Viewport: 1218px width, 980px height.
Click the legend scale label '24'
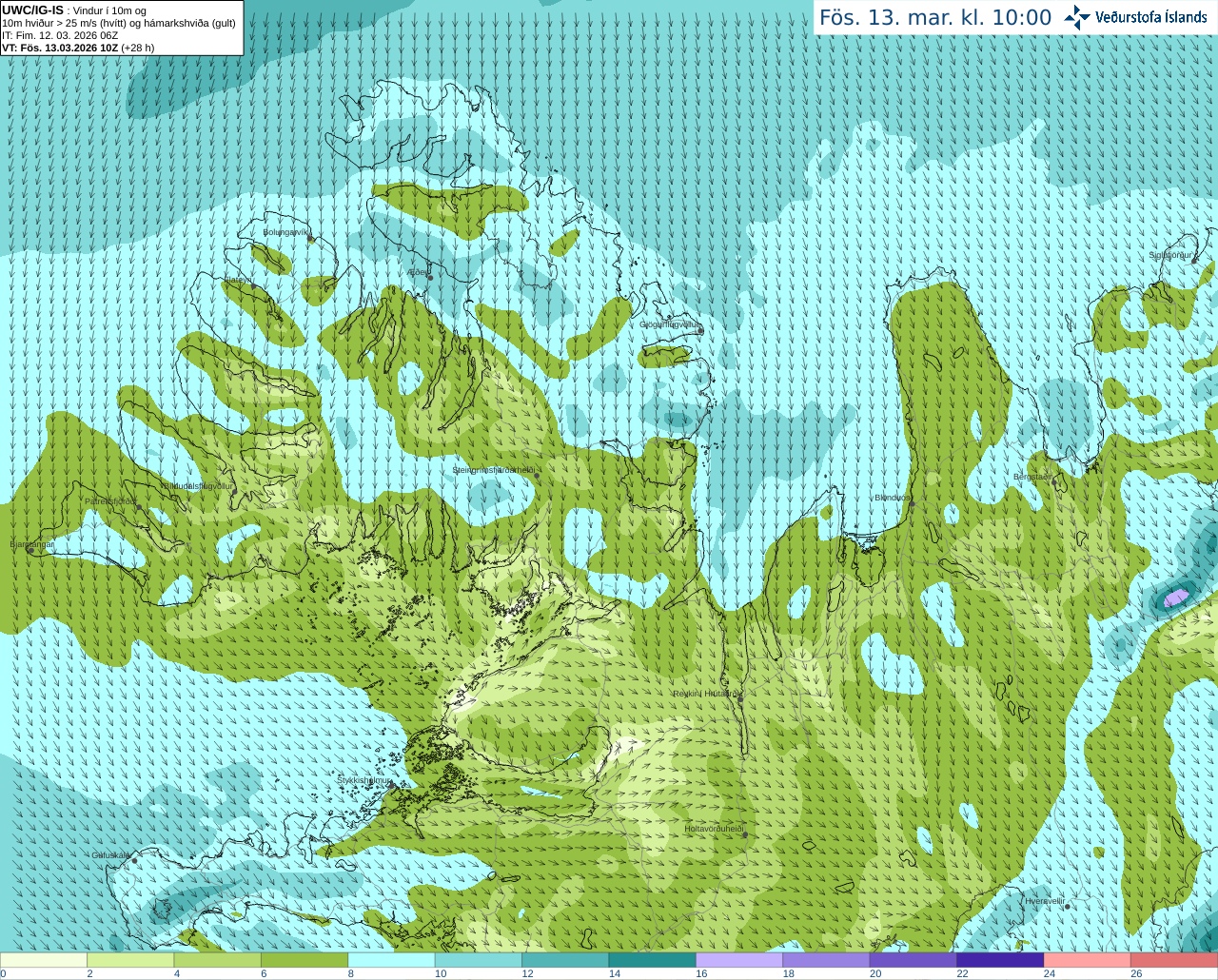(1049, 973)
